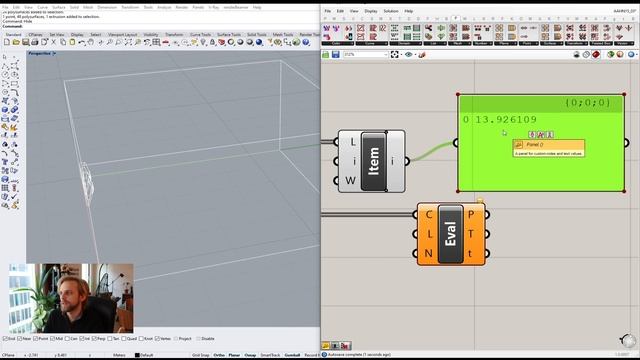
Task: Click the Grasshopper zoom extents icon
Action: (395, 54)
